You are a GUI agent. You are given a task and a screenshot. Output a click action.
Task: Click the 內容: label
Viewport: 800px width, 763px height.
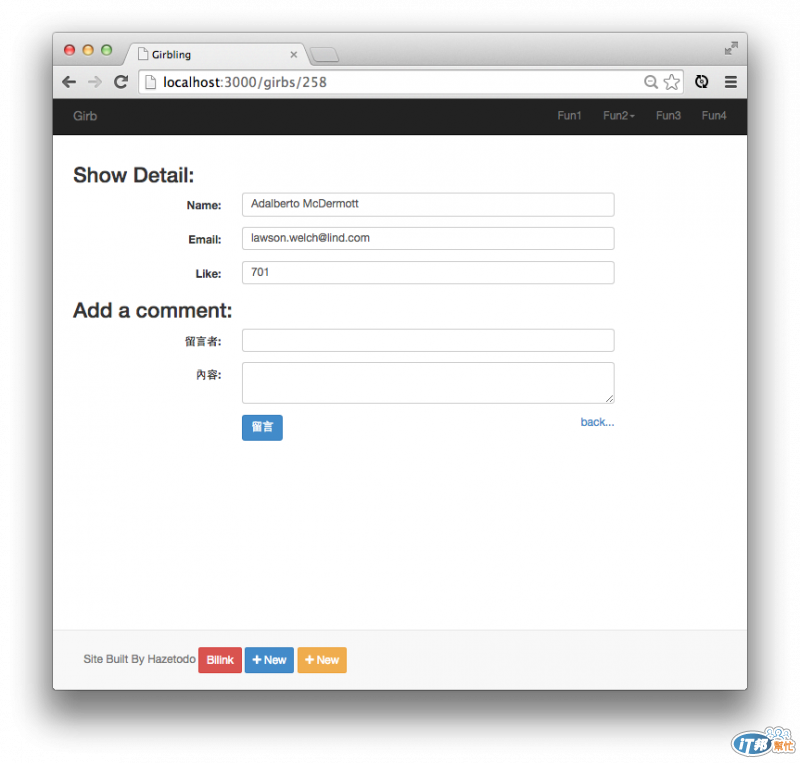[x=209, y=375]
